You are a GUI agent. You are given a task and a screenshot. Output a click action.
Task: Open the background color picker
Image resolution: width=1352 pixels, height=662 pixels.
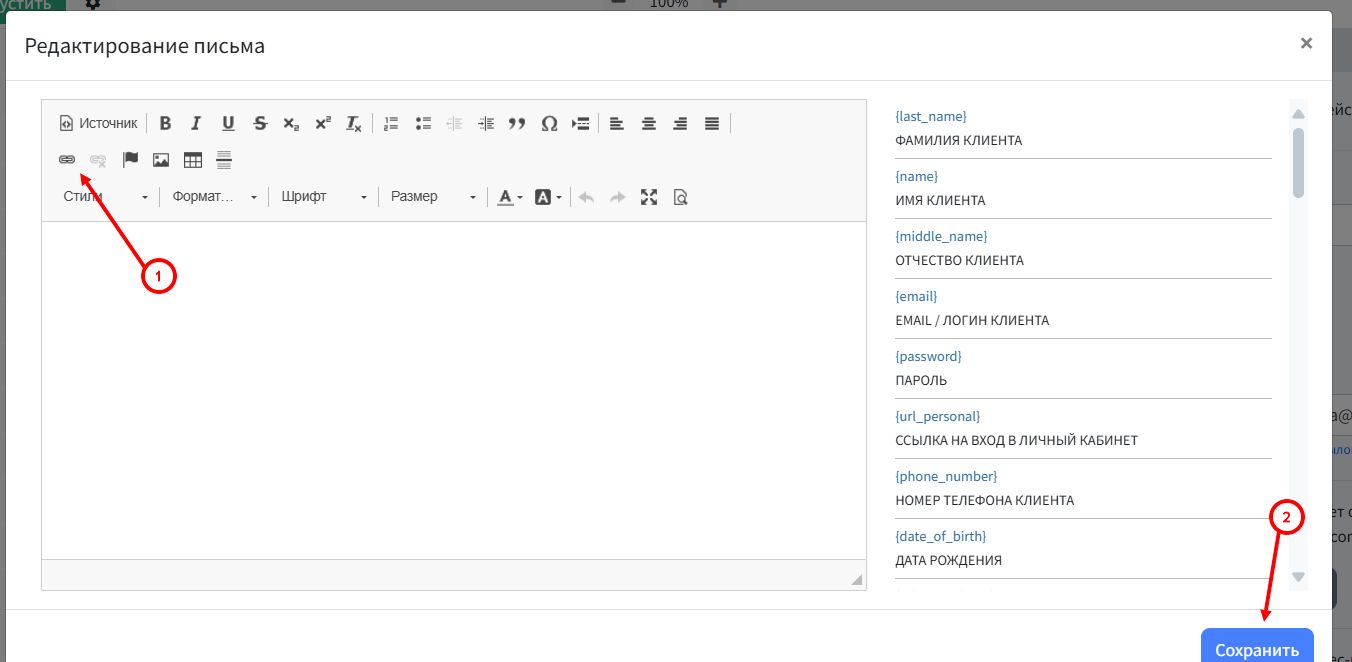point(548,197)
